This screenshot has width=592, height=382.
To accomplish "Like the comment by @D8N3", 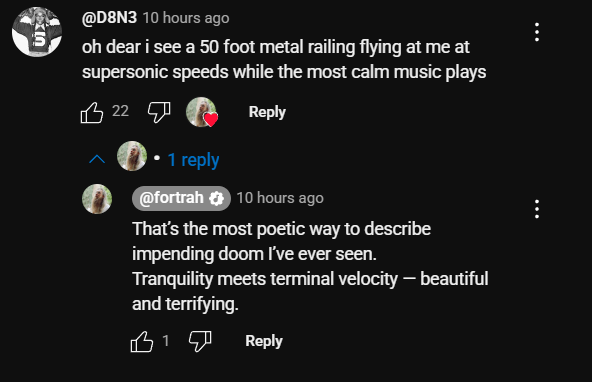I will point(92,112).
